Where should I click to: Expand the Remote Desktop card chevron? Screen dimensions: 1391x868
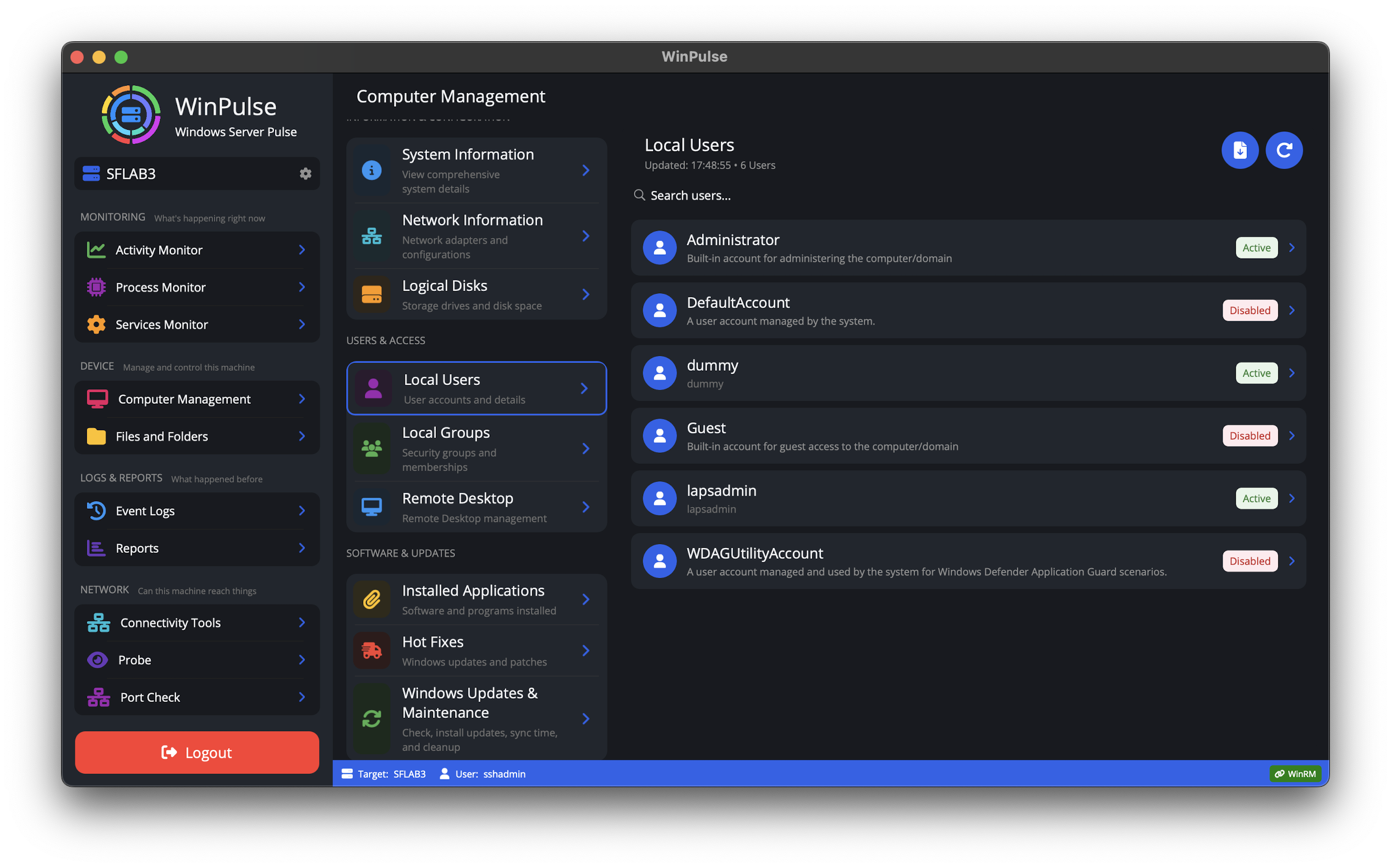tap(585, 506)
